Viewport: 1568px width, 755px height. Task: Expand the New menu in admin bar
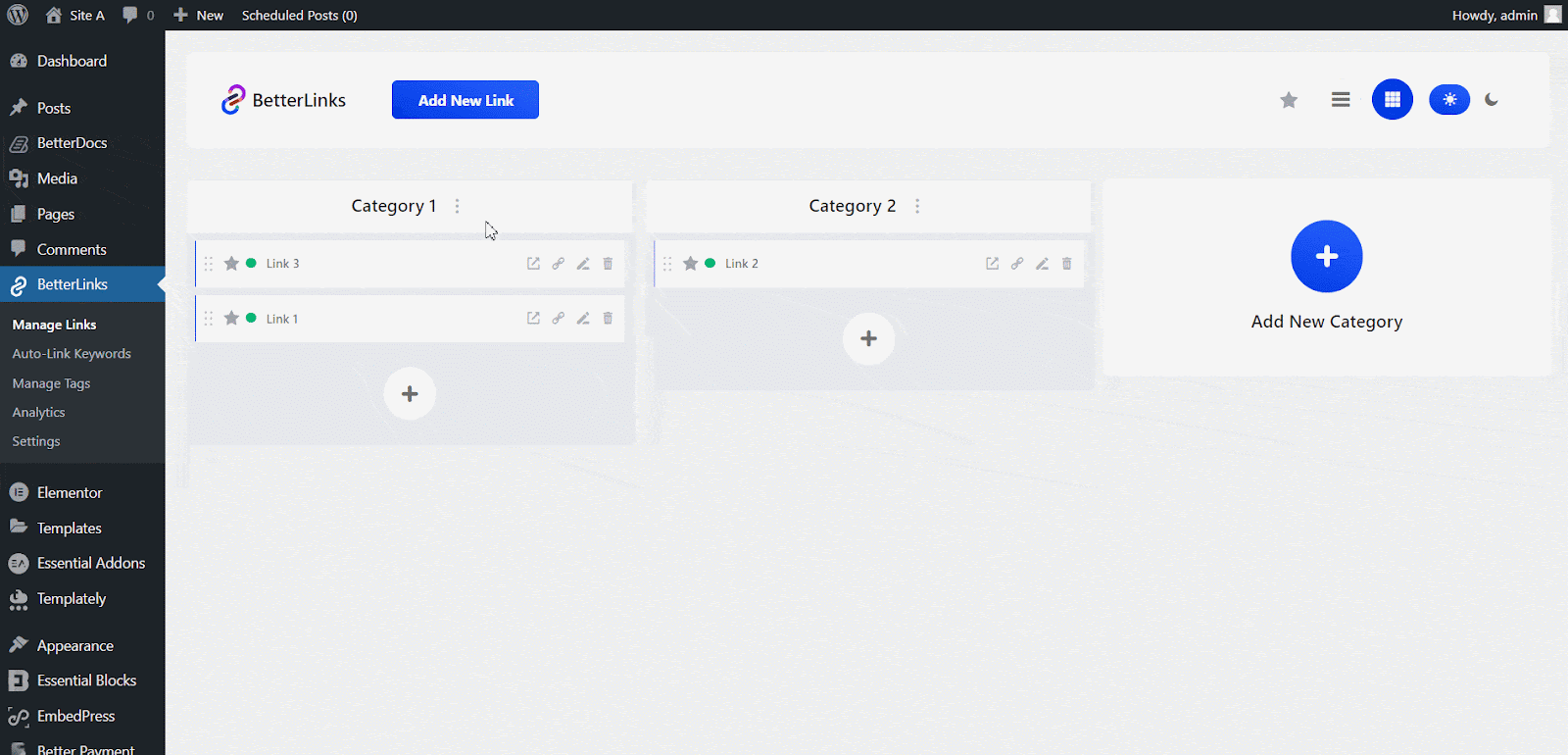(x=199, y=16)
